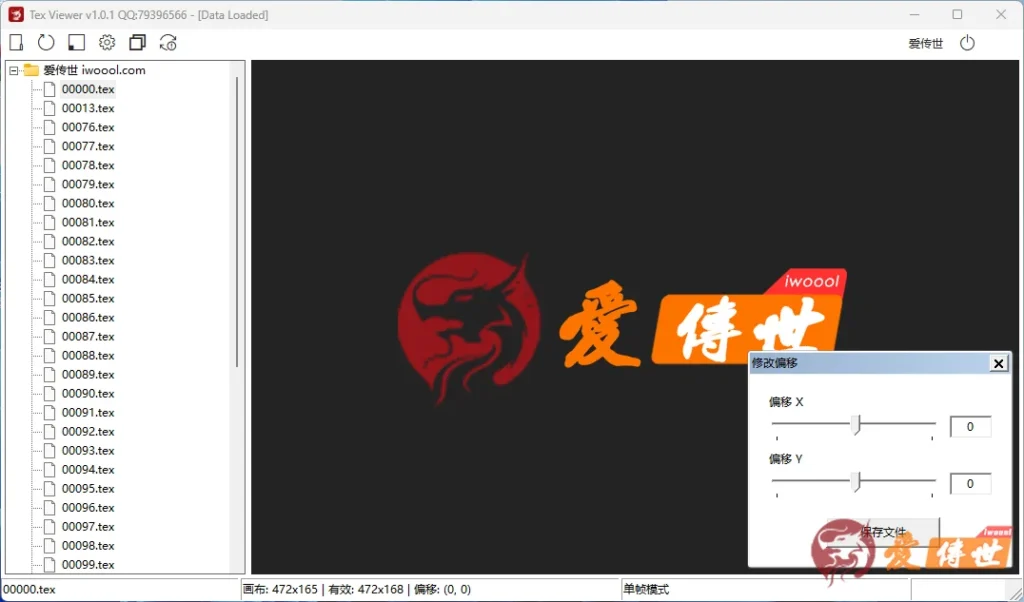The image size is (1024, 602).
Task: Click the overlapping squares toolbar icon
Action: [x=137, y=42]
